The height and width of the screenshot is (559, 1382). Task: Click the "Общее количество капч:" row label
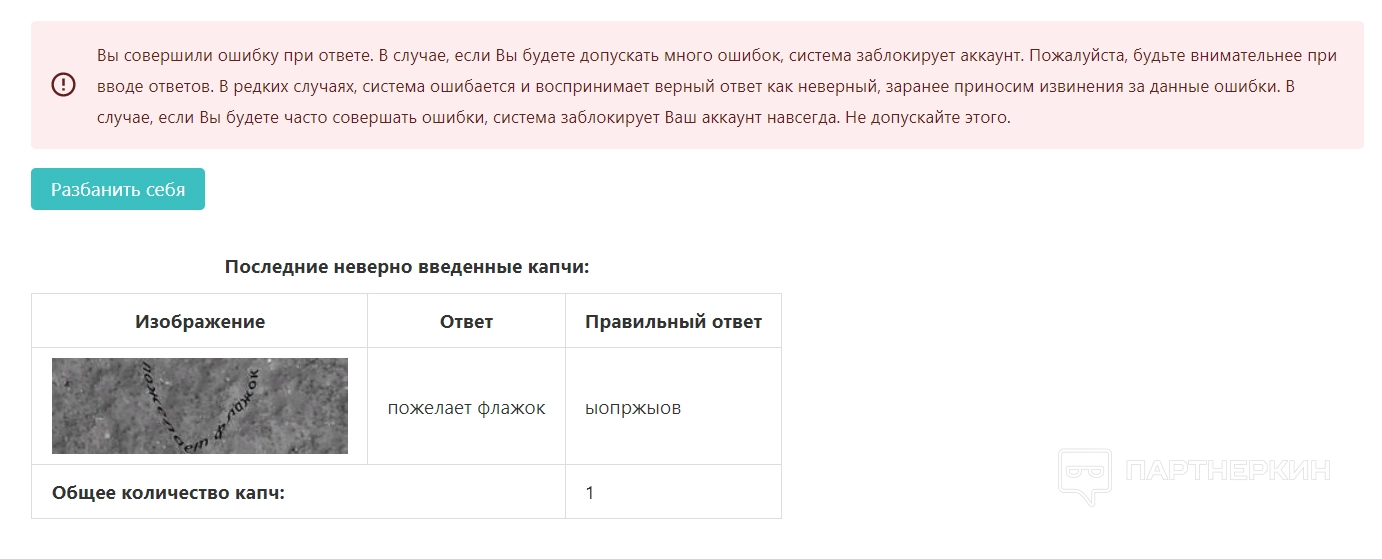168,492
